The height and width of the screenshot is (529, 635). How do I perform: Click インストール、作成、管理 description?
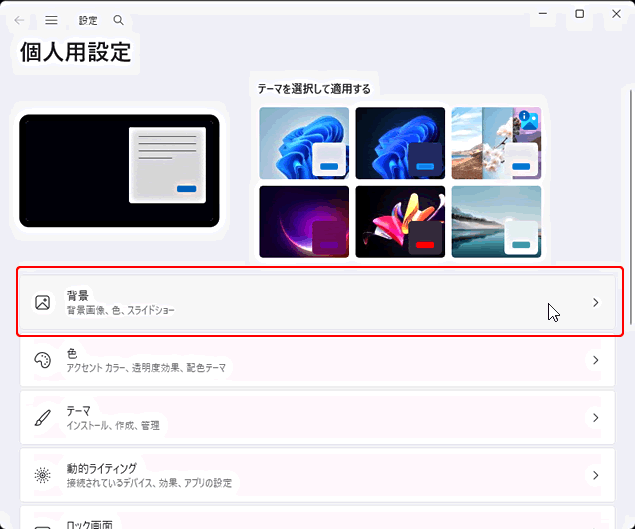coord(113,425)
